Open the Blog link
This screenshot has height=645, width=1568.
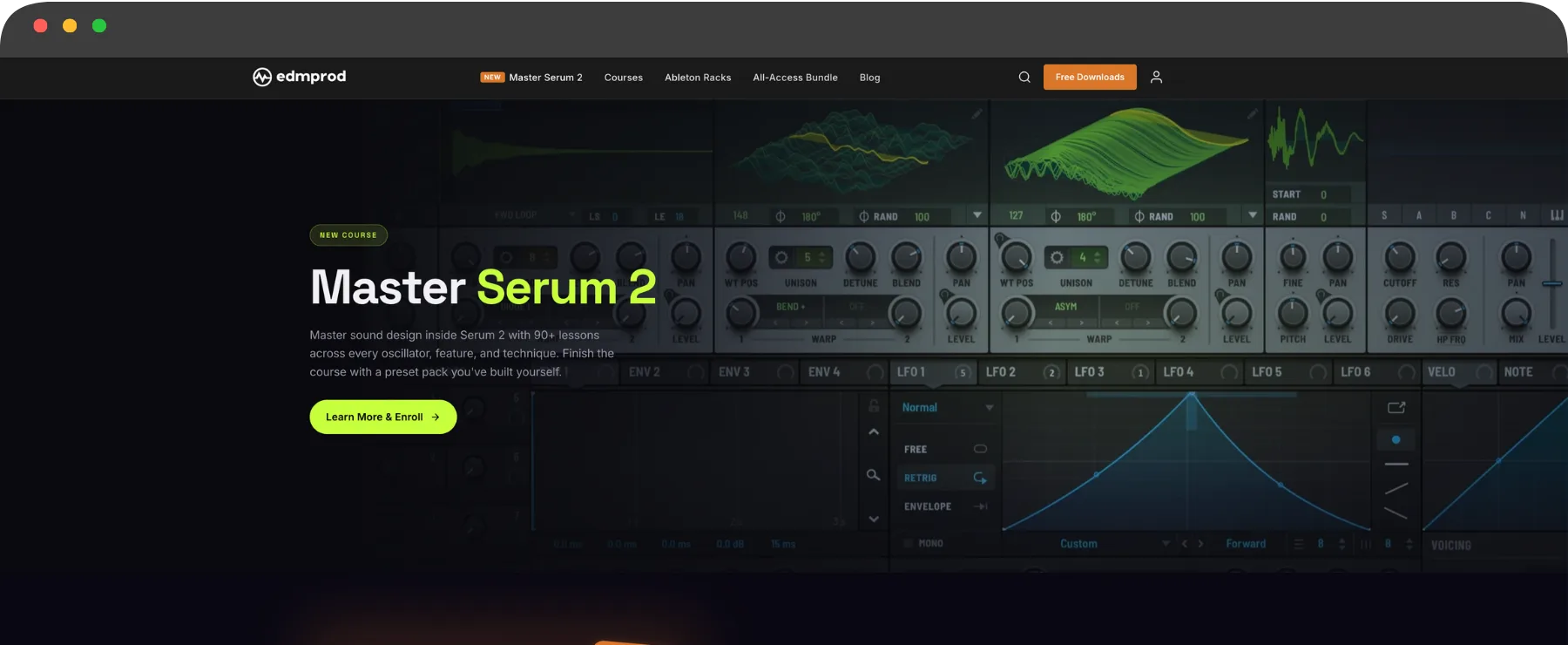pos(869,78)
